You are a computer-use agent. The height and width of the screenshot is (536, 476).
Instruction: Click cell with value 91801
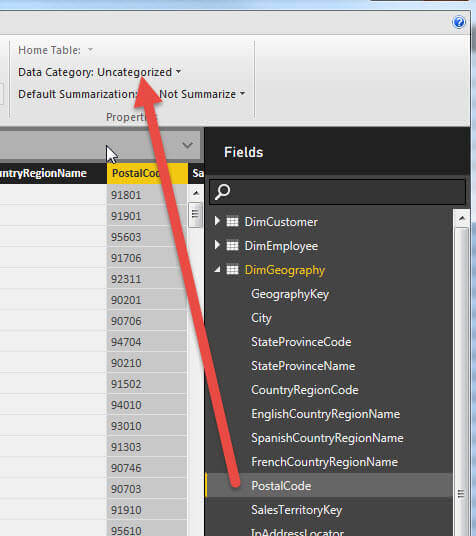(147, 195)
